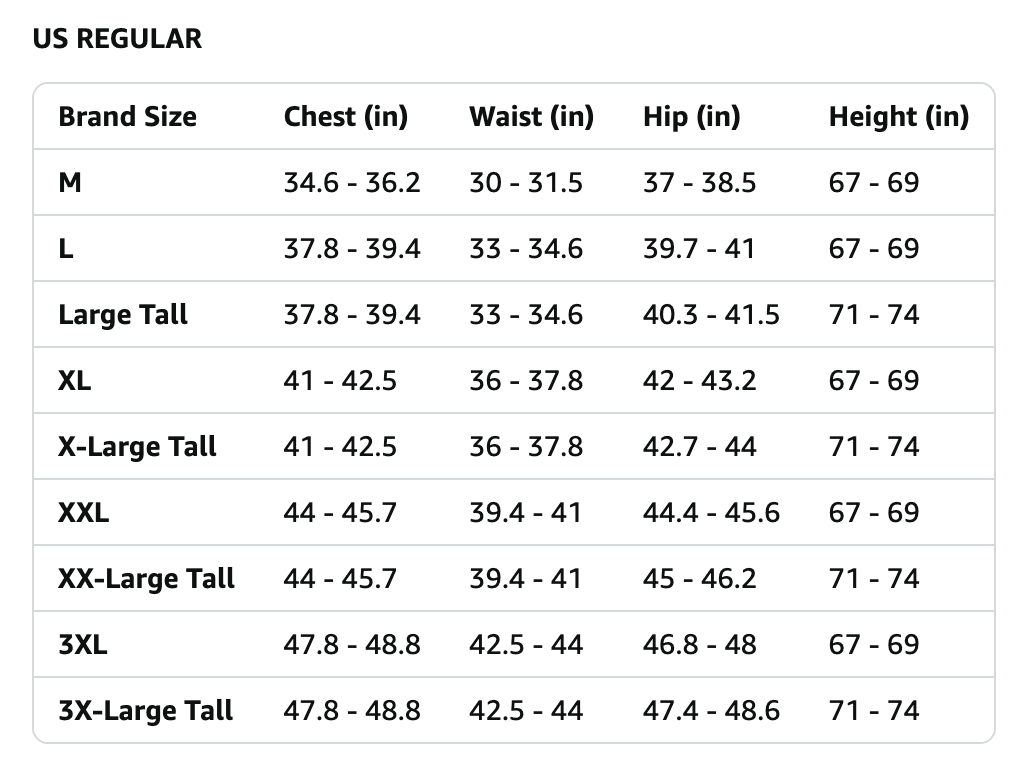Viewport: 1014px width, 778px height.
Task: Click the Chest (in) column header
Action: pos(346,117)
